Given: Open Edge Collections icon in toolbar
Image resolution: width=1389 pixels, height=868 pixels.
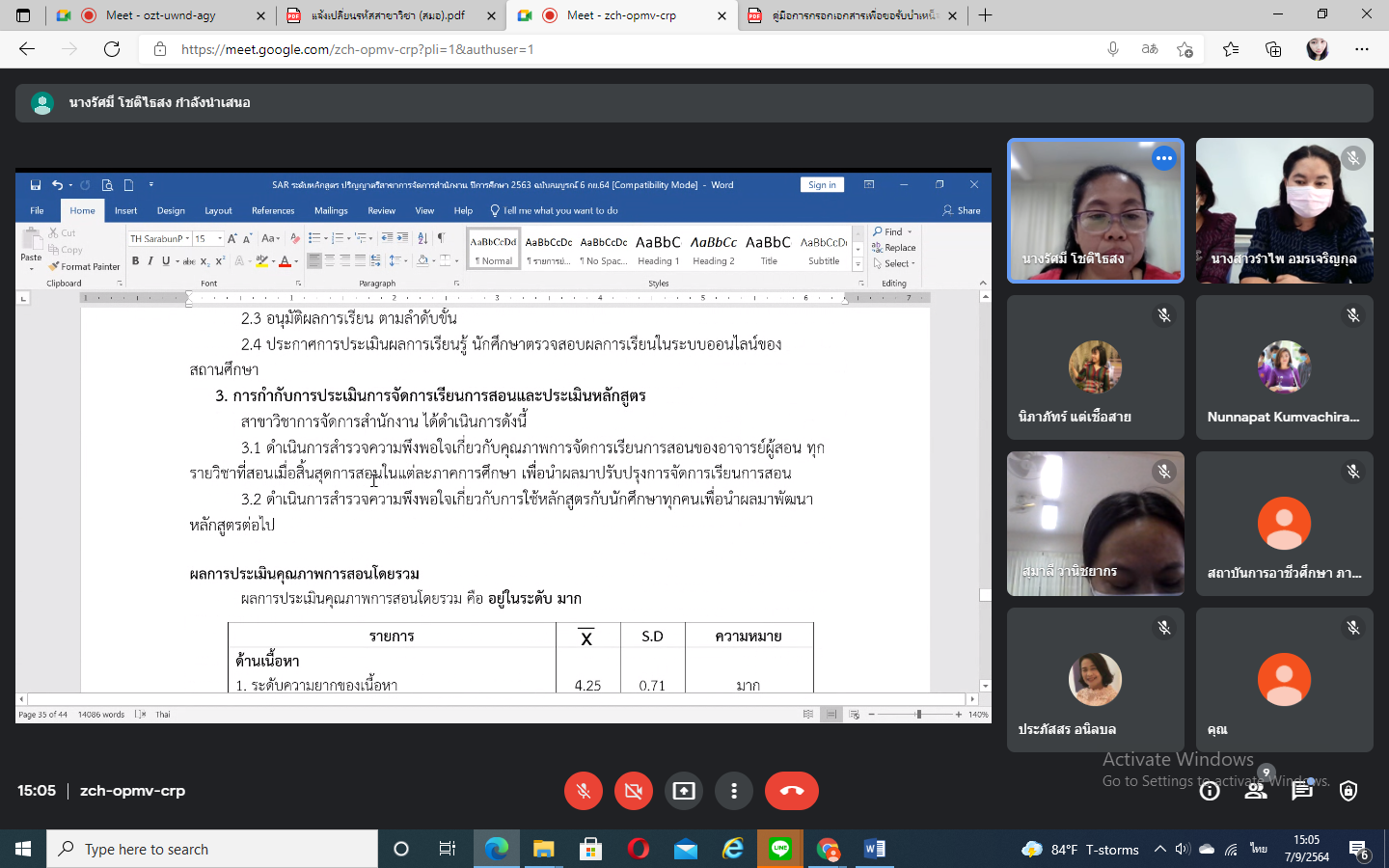Looking at the screenshot, I should pyautogui.click(x=1273, y=49).
